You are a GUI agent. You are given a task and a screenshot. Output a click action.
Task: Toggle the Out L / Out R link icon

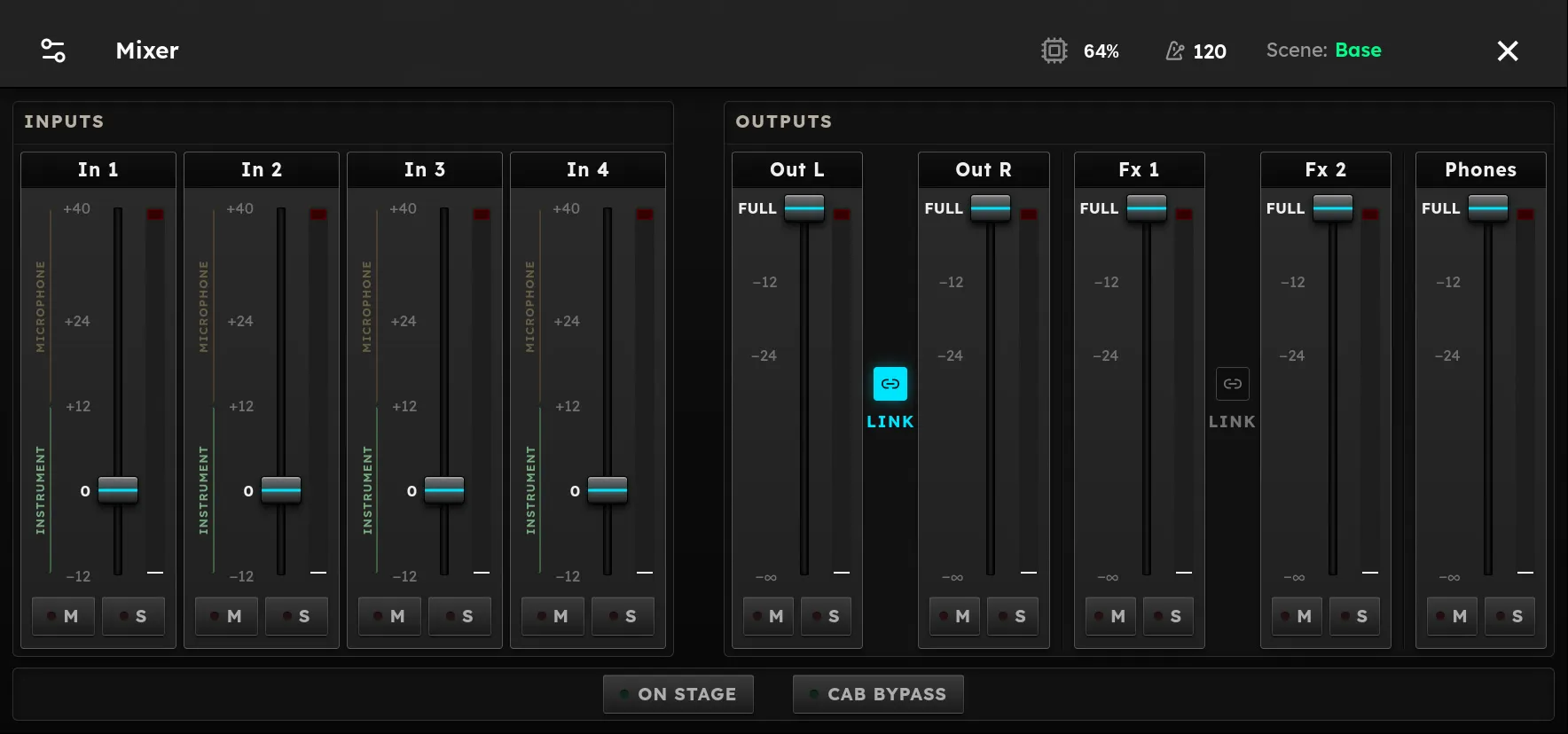tap(890, 384)
